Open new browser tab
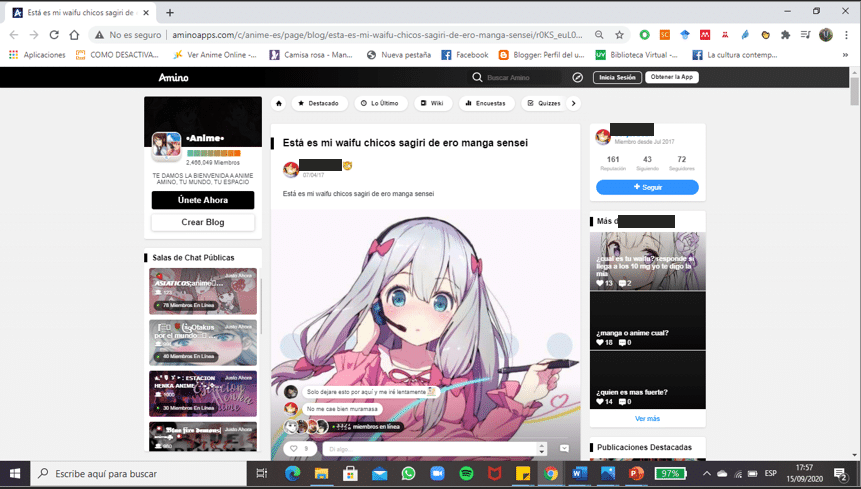 coord(170,12)
